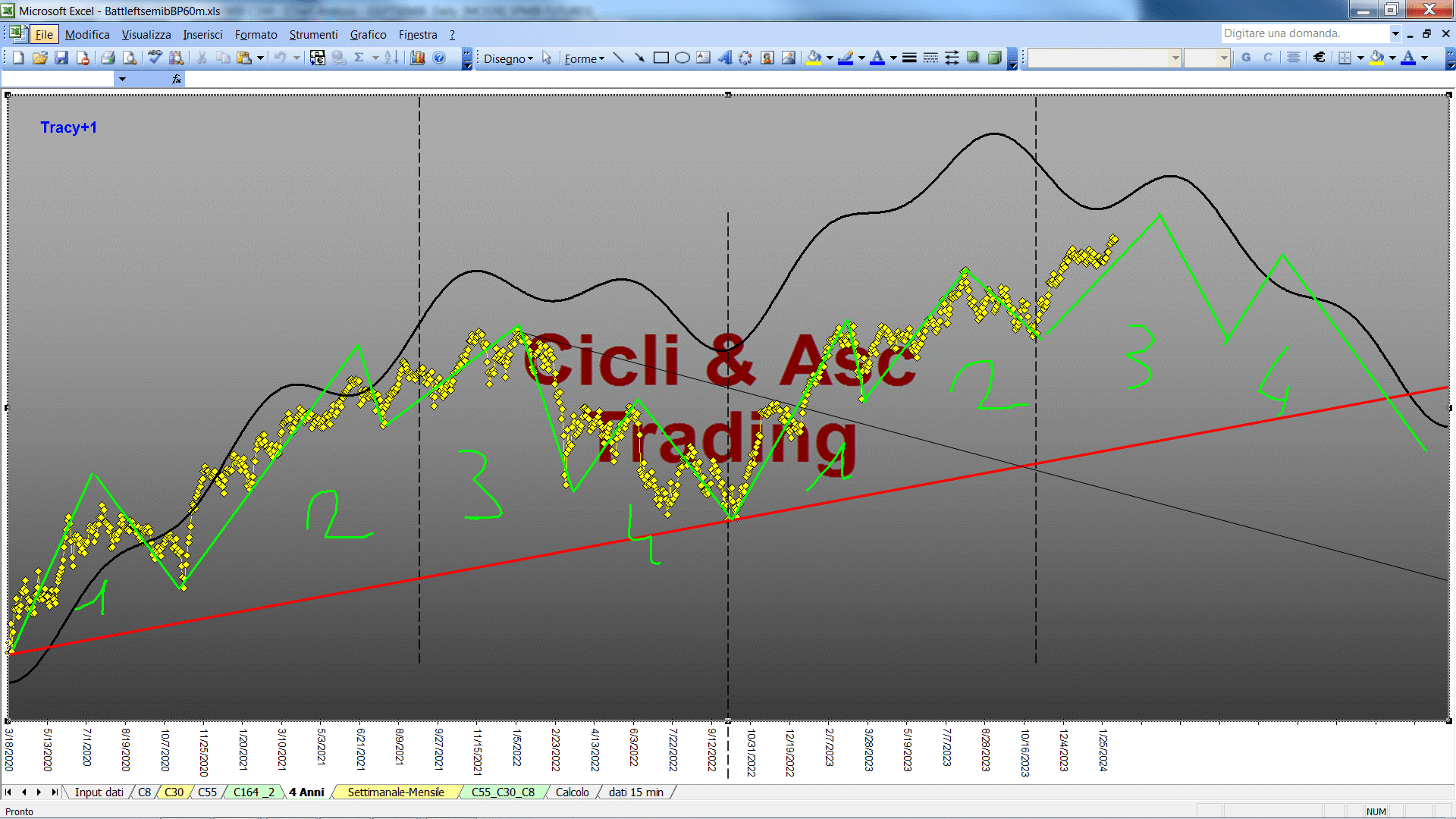The width and height of the screenshot is (1456, 819).
Task: Pick drawing fill color yellow bucket
Action: pos(814,58)
